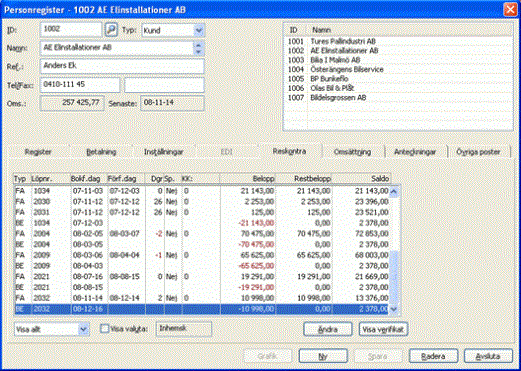The image size is (521, 371).
Task: Click the Bokf.dag column header
Action: [88, 179]
